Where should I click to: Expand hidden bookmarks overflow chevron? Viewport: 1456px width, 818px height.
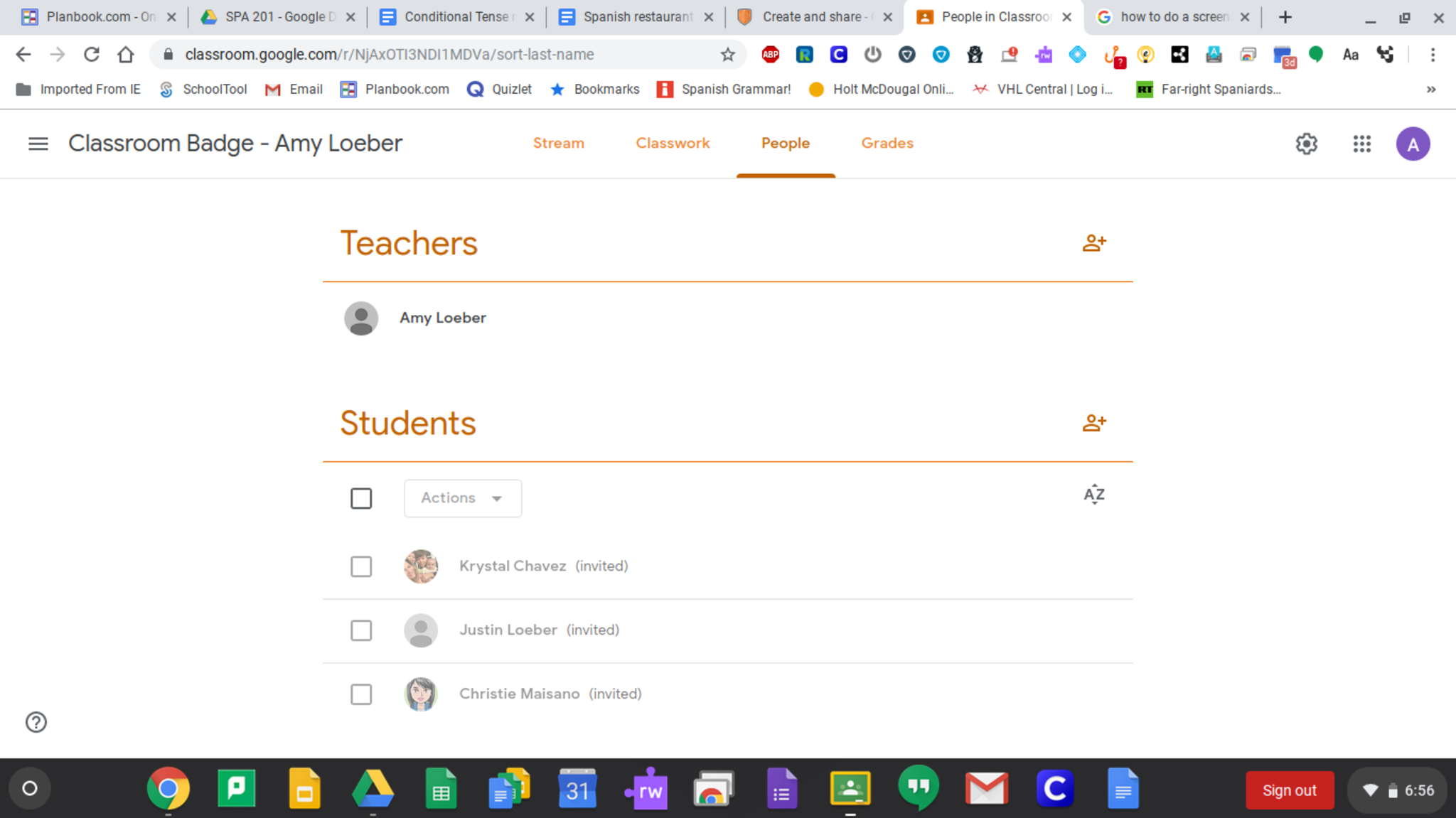click(1431, 90)
